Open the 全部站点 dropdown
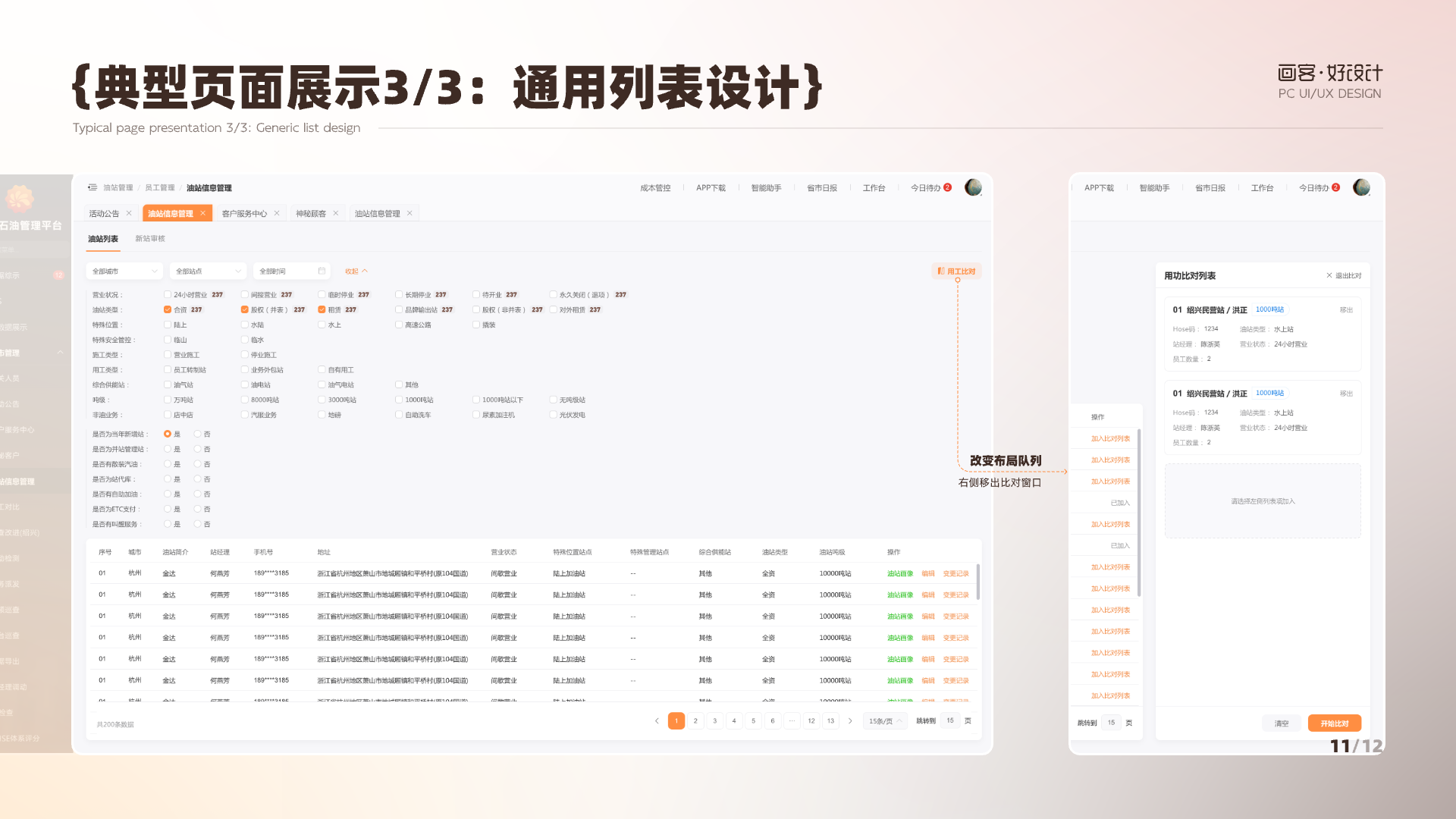 click(x=208, y=271)
